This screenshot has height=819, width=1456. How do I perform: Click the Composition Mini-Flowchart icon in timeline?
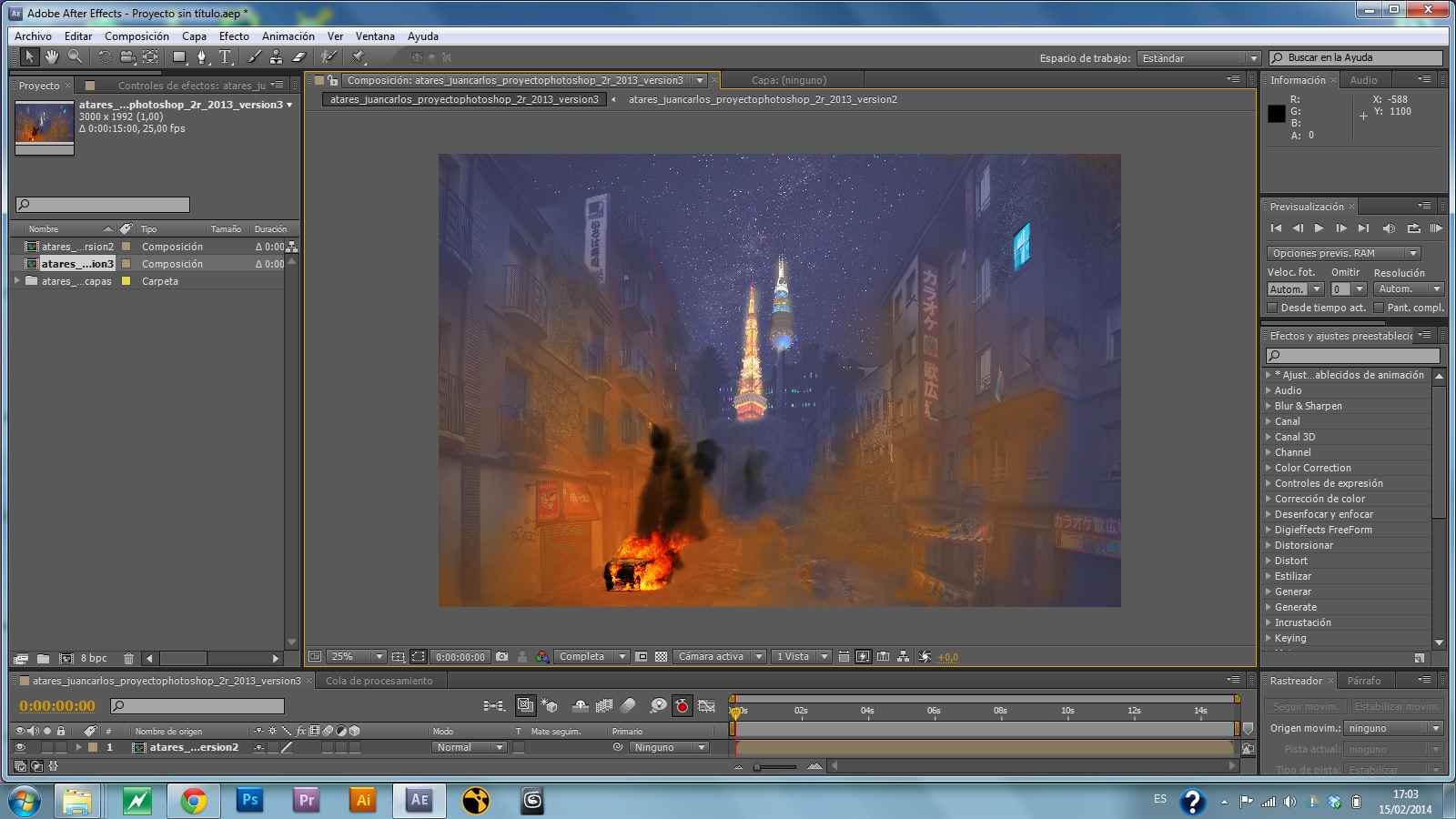494,705
